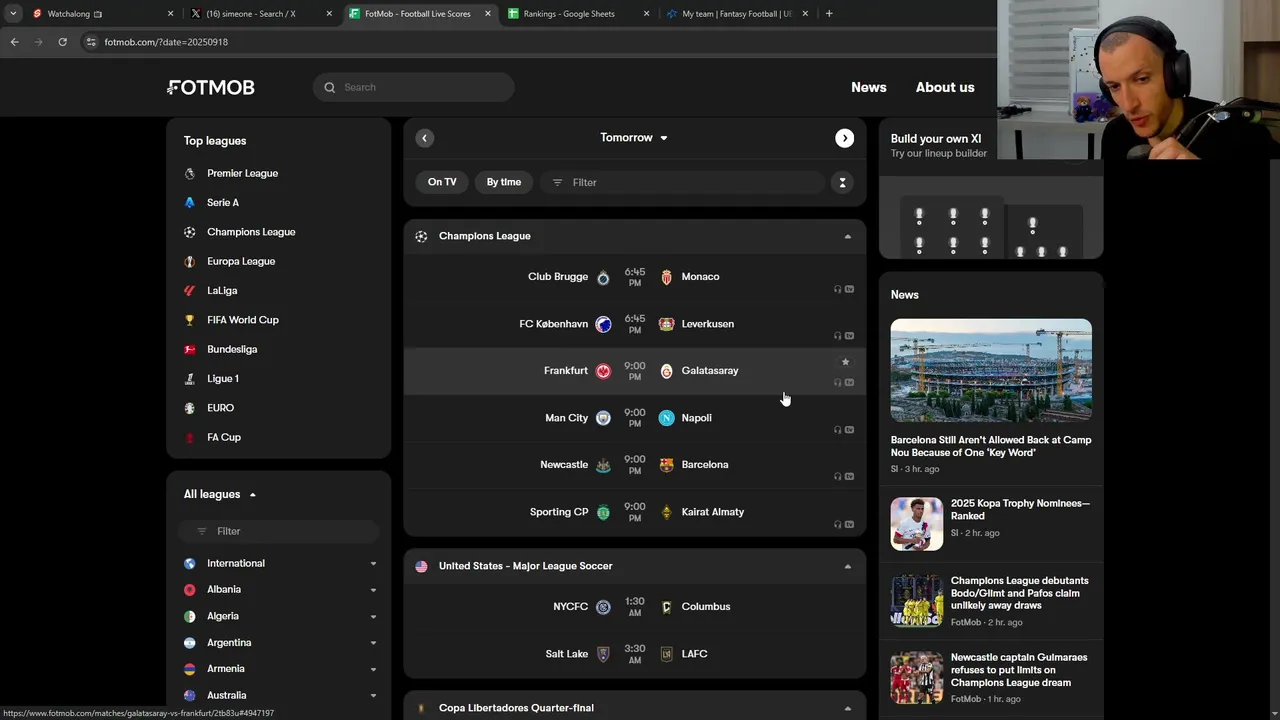This screenshot has width=1280, height=720.
Task: Focus the All leagues Filter field
Action: pos(279,531)
